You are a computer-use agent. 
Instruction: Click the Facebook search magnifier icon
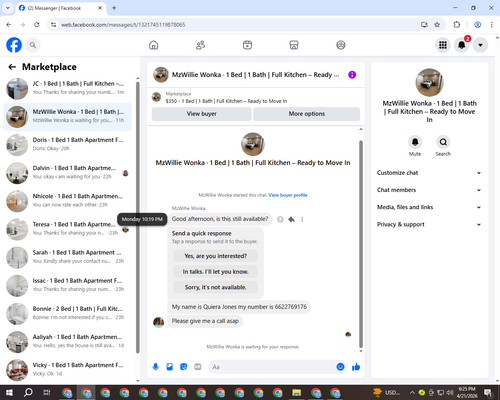coord(33,45)
